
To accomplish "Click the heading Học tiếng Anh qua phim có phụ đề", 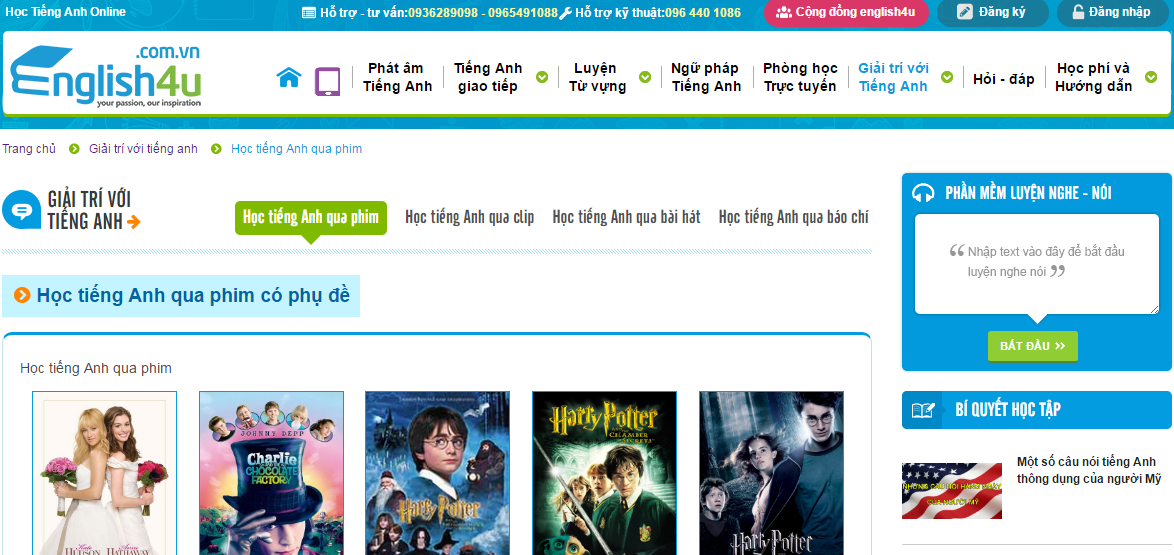I will click(x=193, y=295).
